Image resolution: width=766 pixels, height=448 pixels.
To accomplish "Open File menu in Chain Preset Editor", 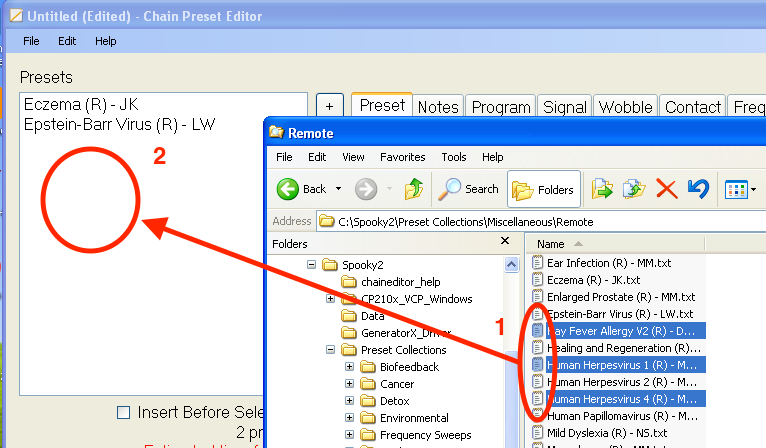I will (31, 41).
